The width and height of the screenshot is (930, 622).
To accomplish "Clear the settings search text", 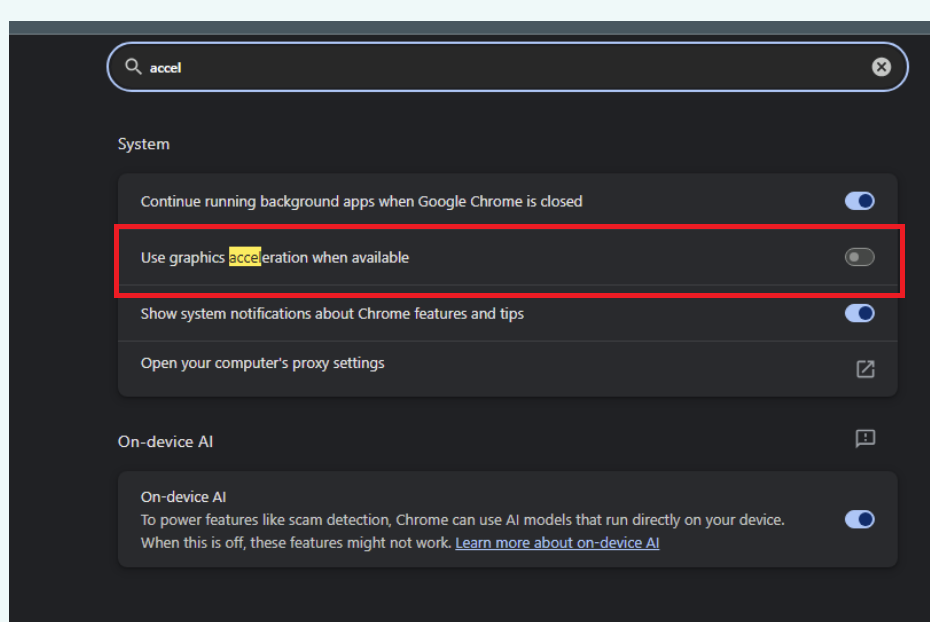I will click(881, 67).
